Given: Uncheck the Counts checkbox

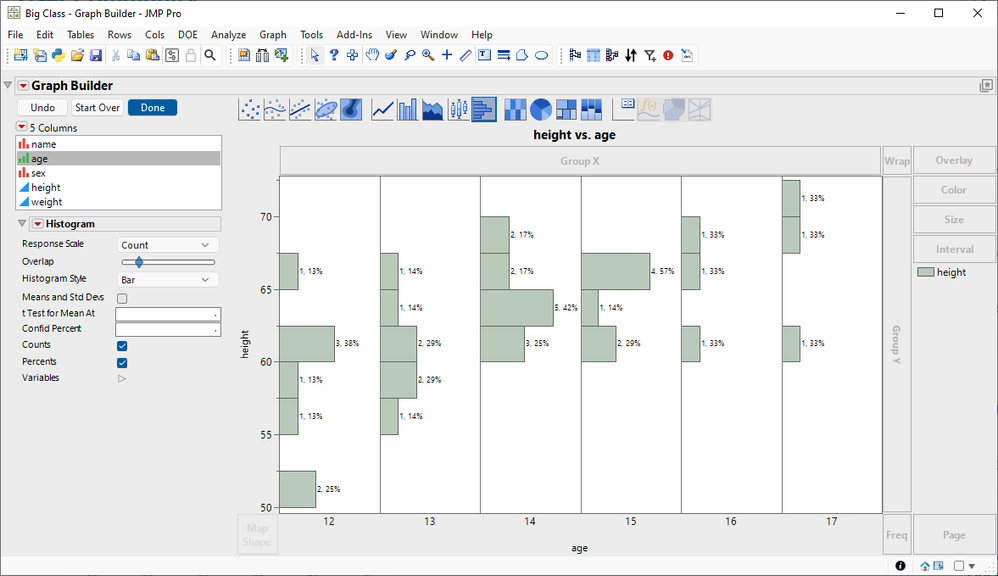Looking at the screenshot, I should [122, 346].
